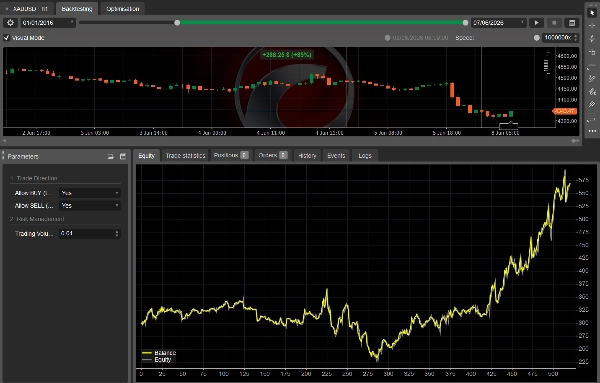Click the speed slider handle

[x=536, y=37]
